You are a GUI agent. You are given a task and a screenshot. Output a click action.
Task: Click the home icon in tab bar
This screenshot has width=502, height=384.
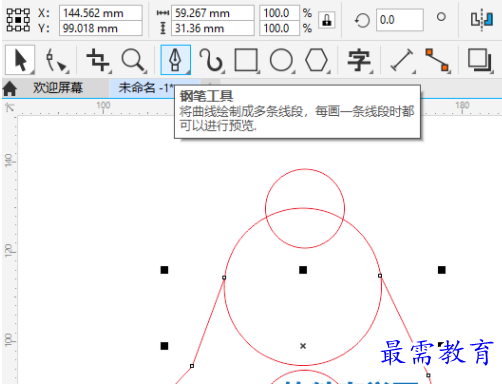coord(10,88)
